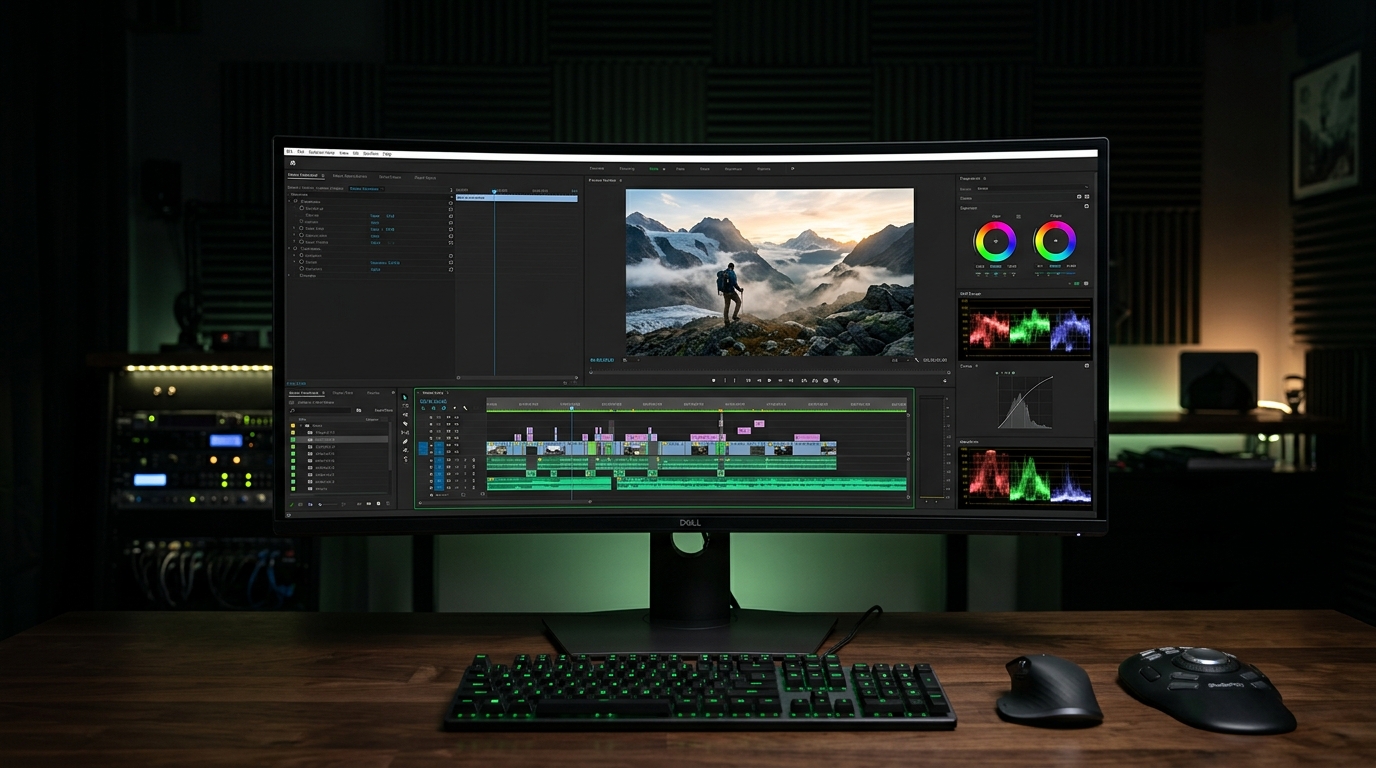Click the Effect Controls mini-timeline playhead
The width and height of the screenshot is (1376, 768).
pos(494,190)
